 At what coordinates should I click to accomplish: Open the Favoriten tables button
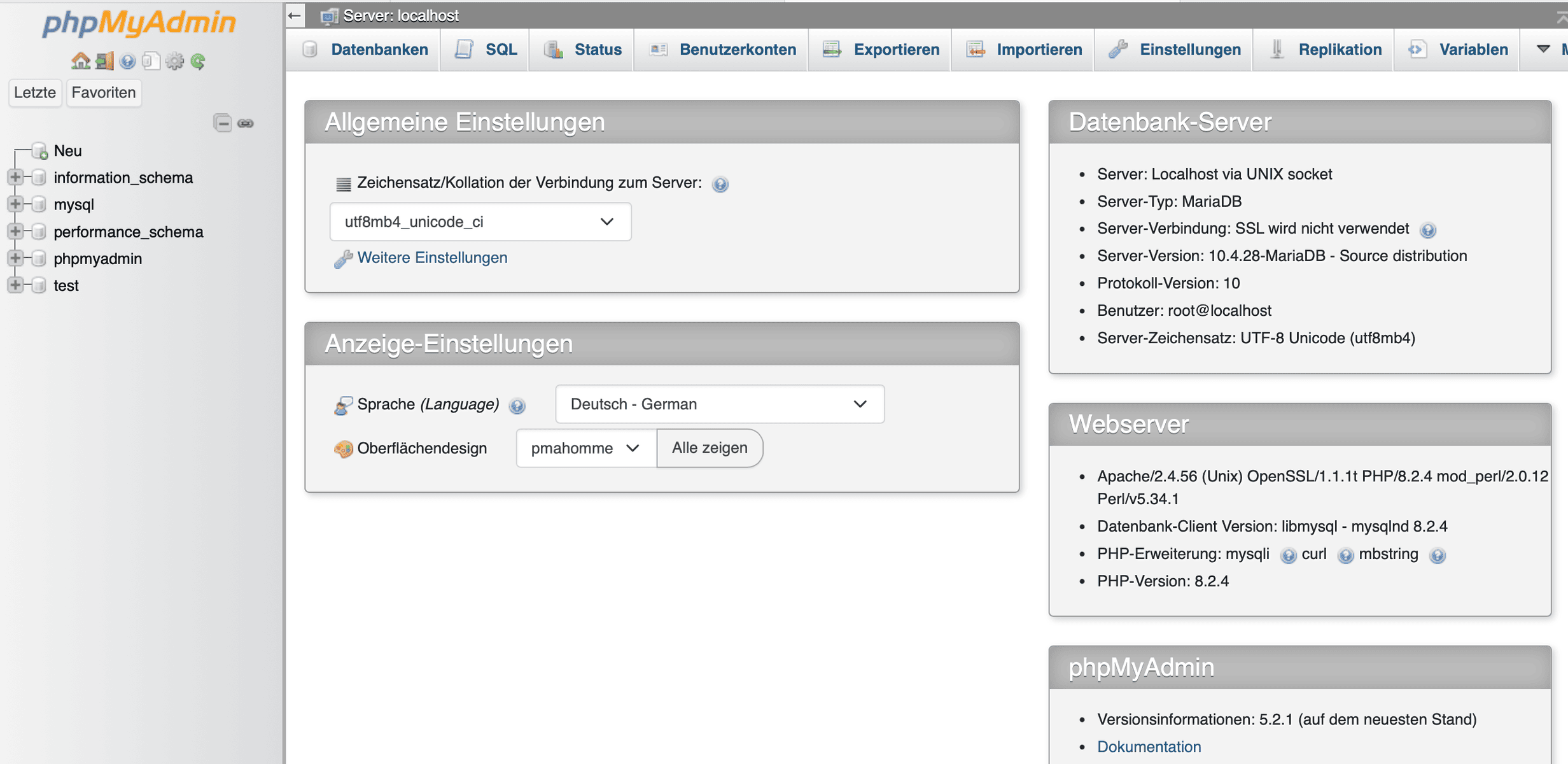pyautogui.click(x=104, y=92)
